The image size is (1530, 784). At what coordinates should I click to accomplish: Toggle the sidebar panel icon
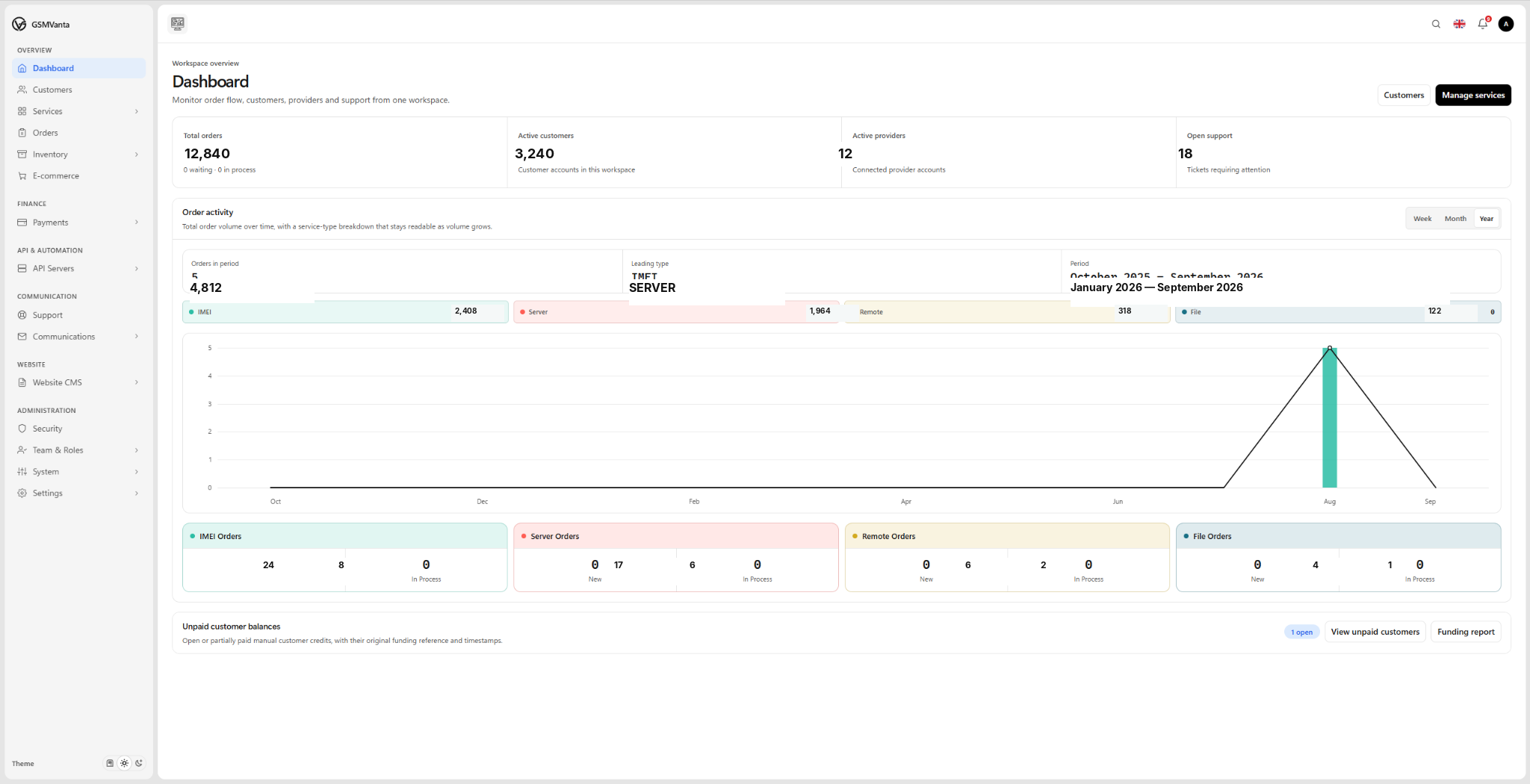click(178, 24)
